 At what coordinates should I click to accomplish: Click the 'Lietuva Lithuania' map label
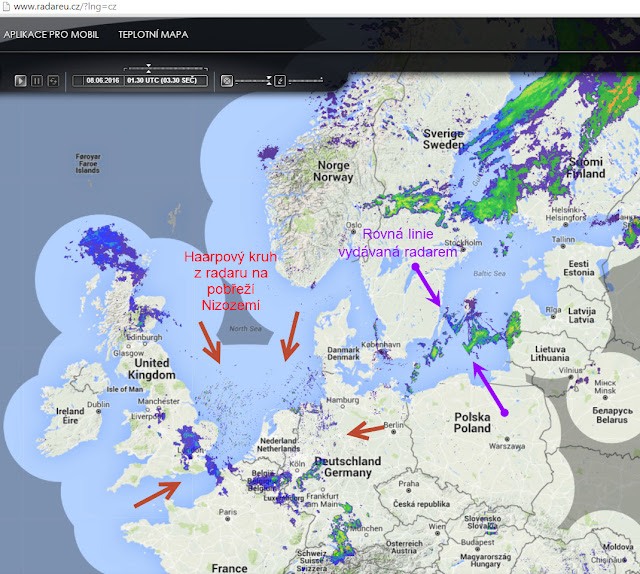click(x=550, y=354)
